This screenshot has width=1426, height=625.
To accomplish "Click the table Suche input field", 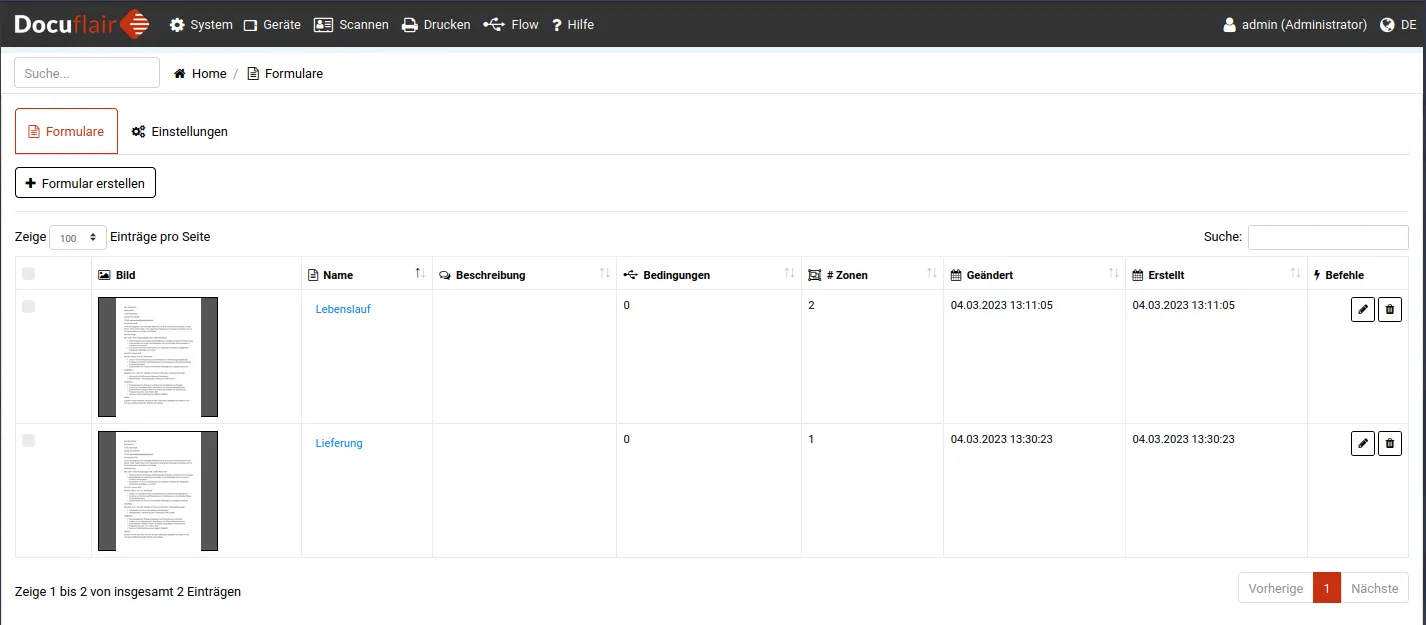I will 1327,237.
